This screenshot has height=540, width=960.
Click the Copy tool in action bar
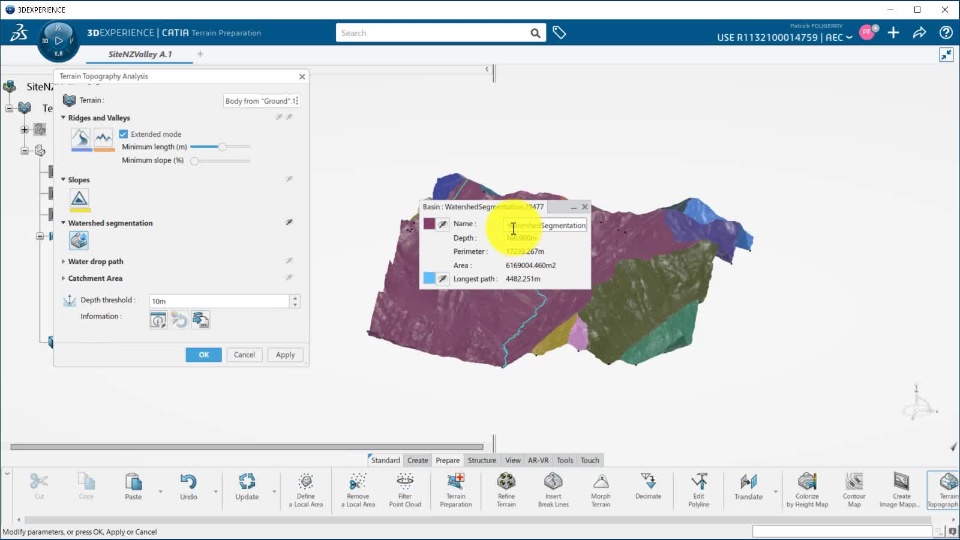pyautogui.click(x=86, y=487)
